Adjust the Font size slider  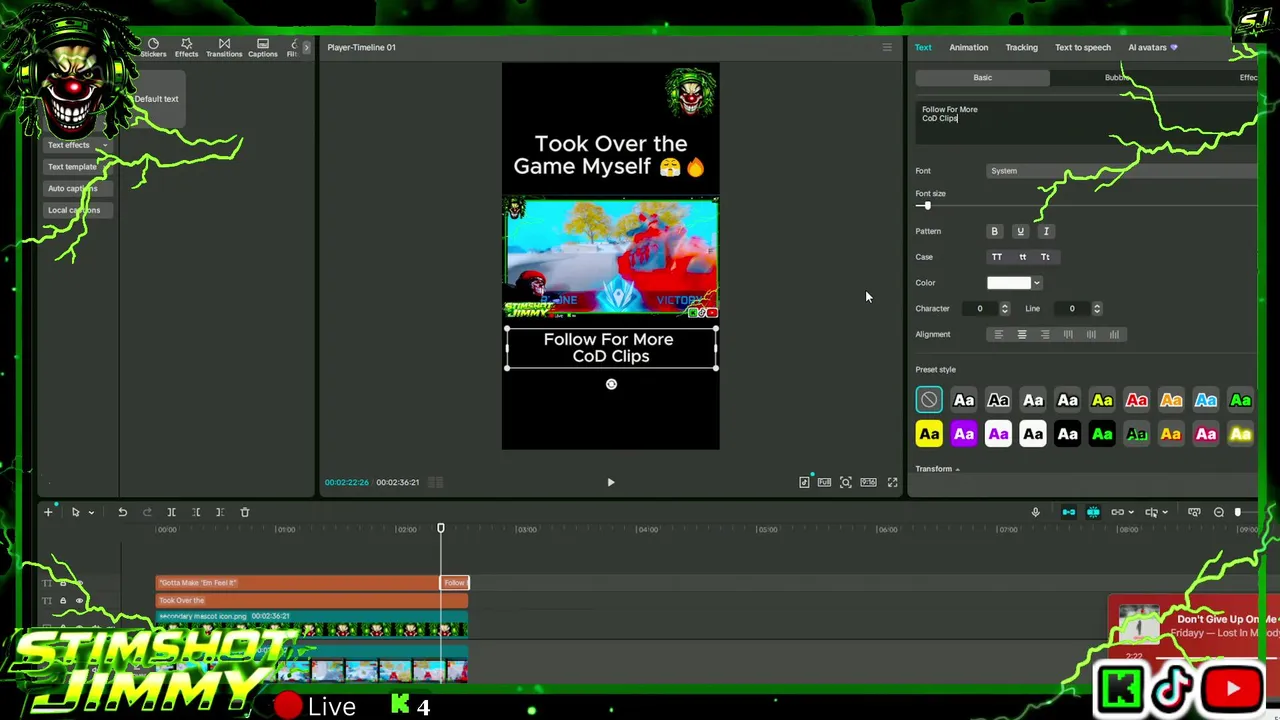point(927,205)
